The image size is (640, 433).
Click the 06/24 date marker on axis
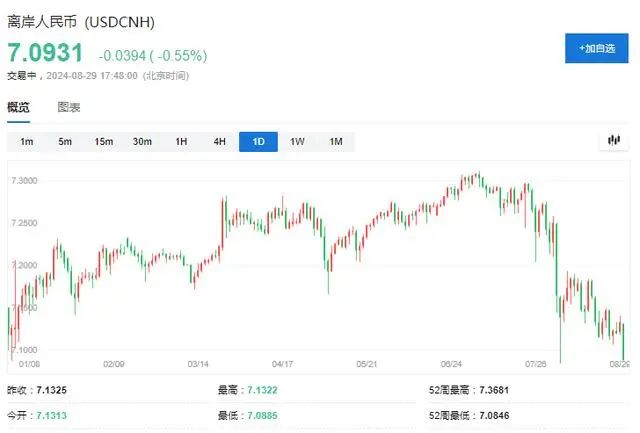pos(450,364)
